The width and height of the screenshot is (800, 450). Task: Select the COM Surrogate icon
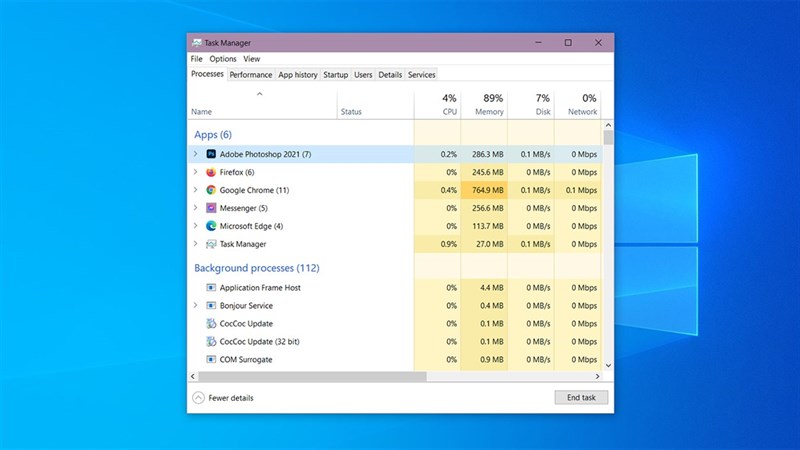click(x=211, y=360)
